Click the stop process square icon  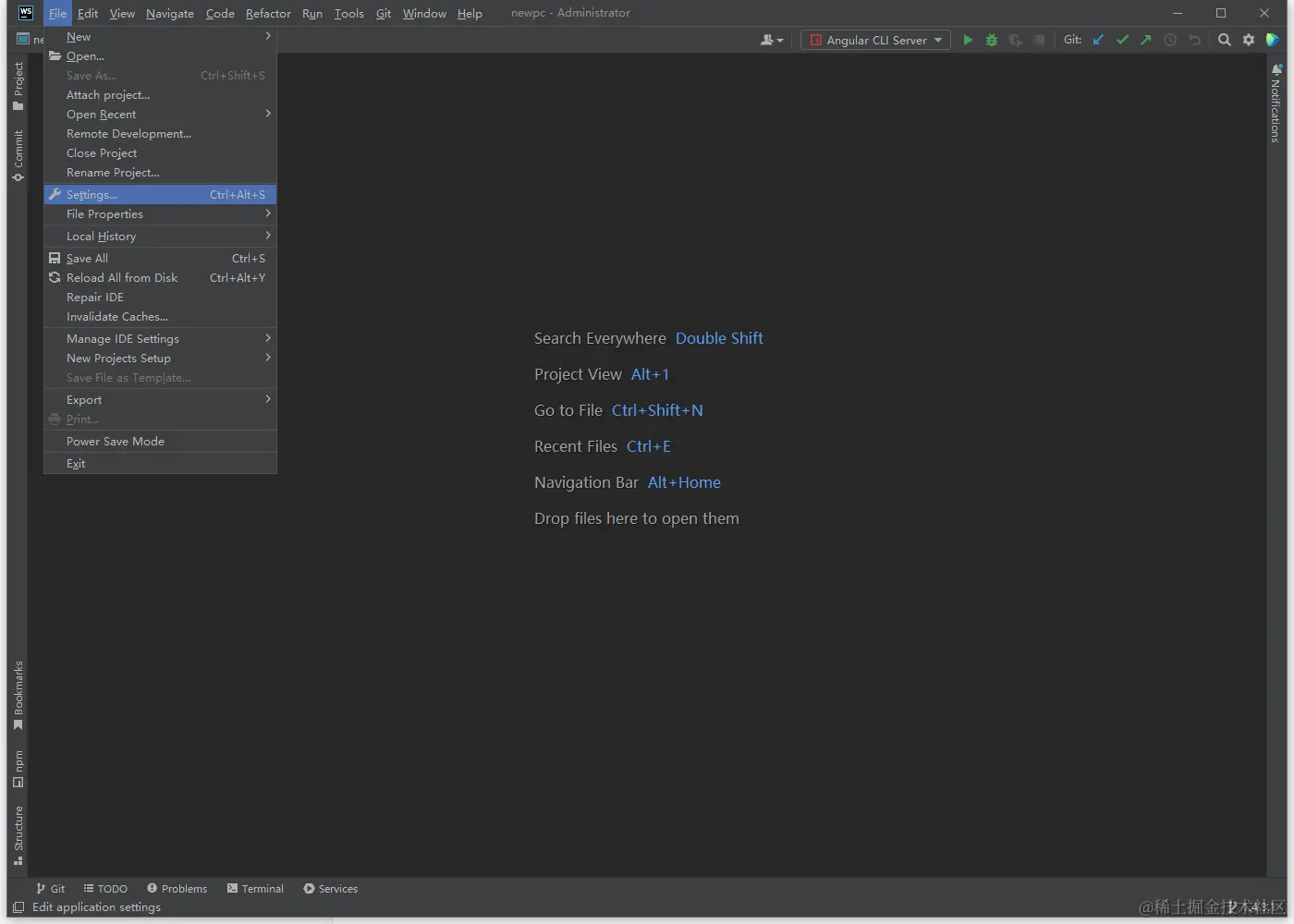pyautogui.click(x=1040, y=40)
